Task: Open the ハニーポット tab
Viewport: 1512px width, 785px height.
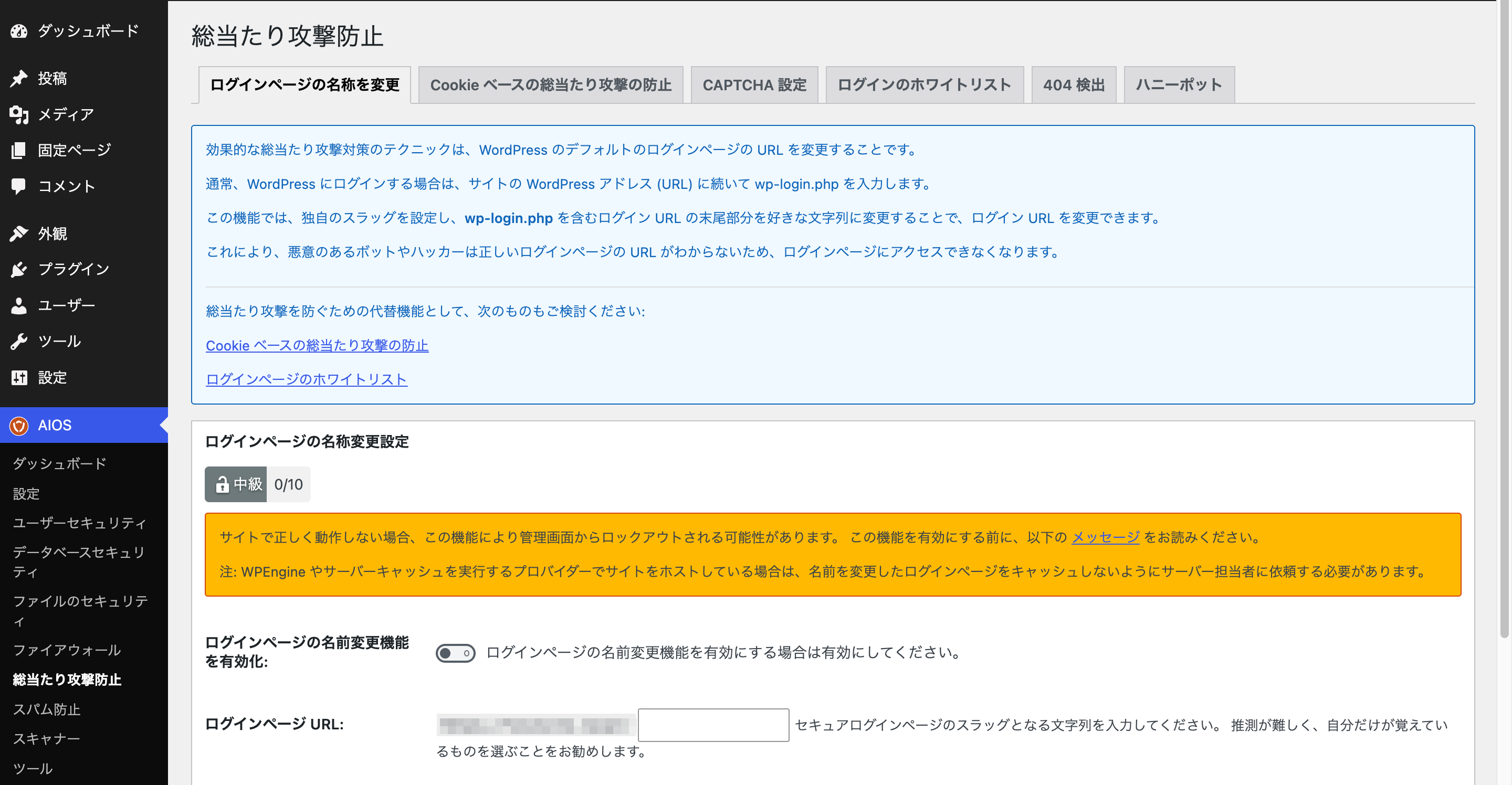Action: pyautogui.click(x=1179, y=85)
